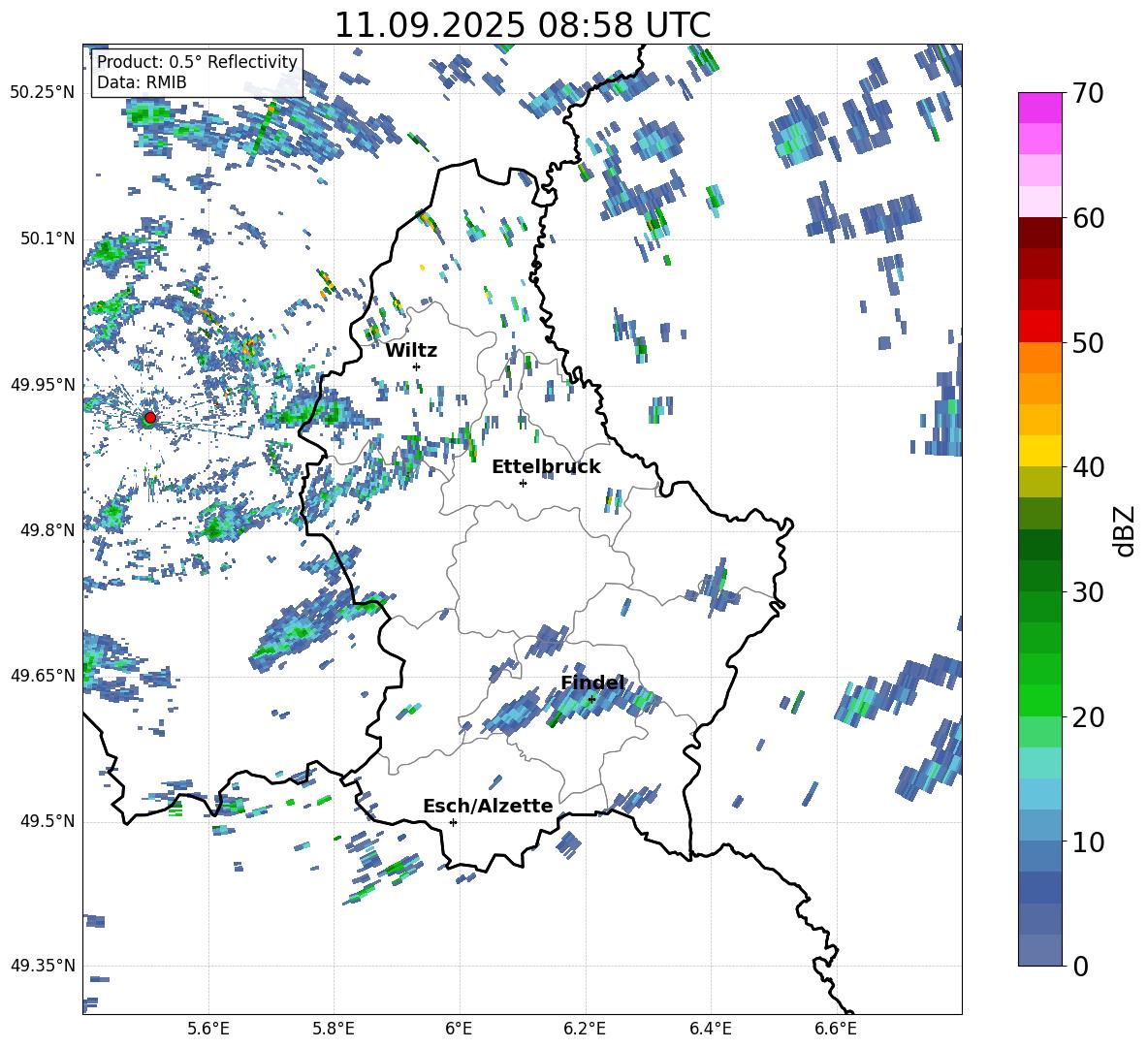Click the Ettelbruck city label

pyautogui.click(x=546, y=467)
